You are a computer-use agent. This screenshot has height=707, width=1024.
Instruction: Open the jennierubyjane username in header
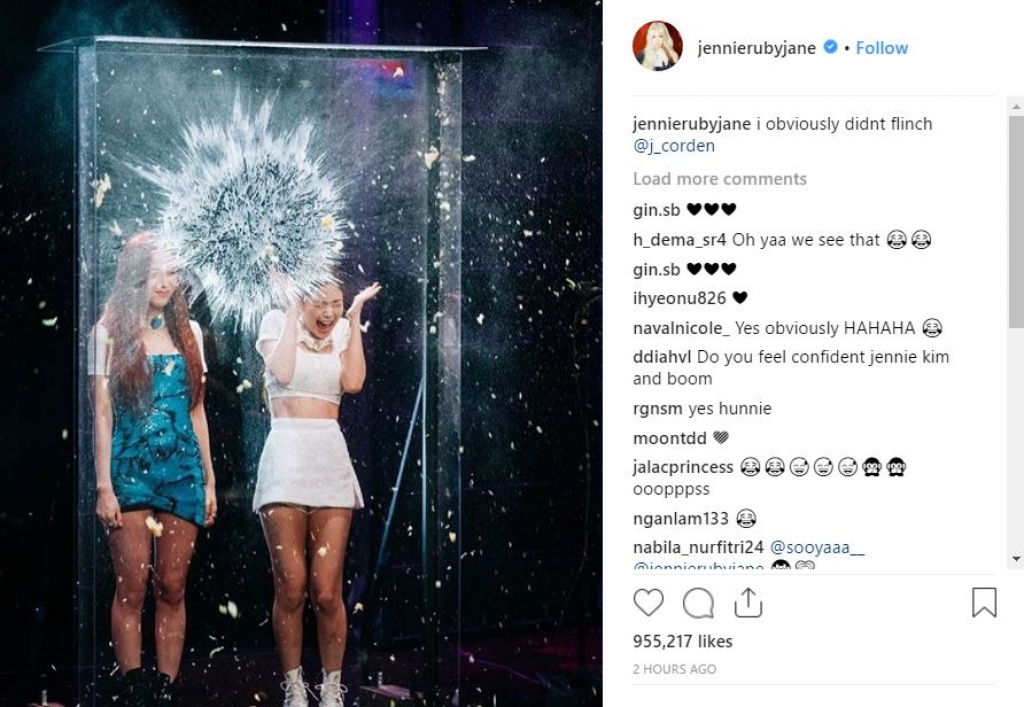[x=756, y=48]
